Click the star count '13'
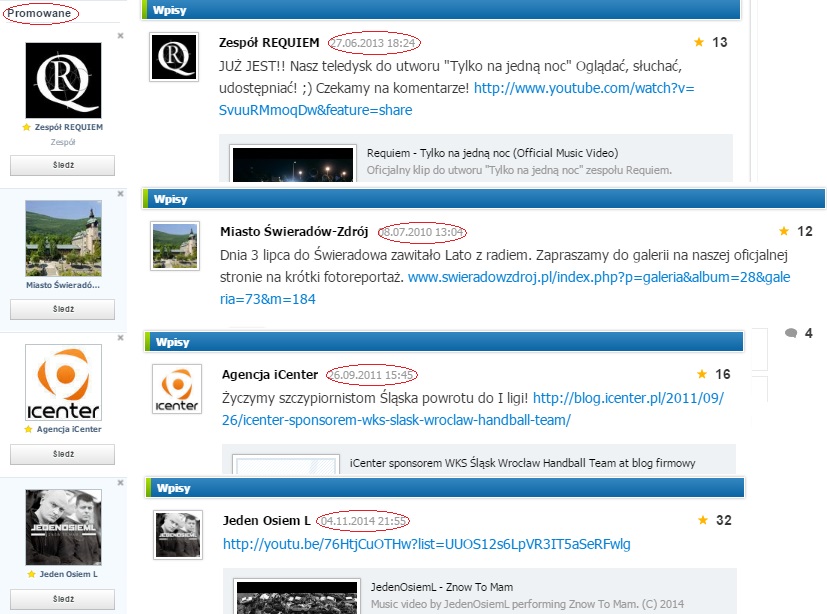The image size is (827, 614). pos(720,42)
